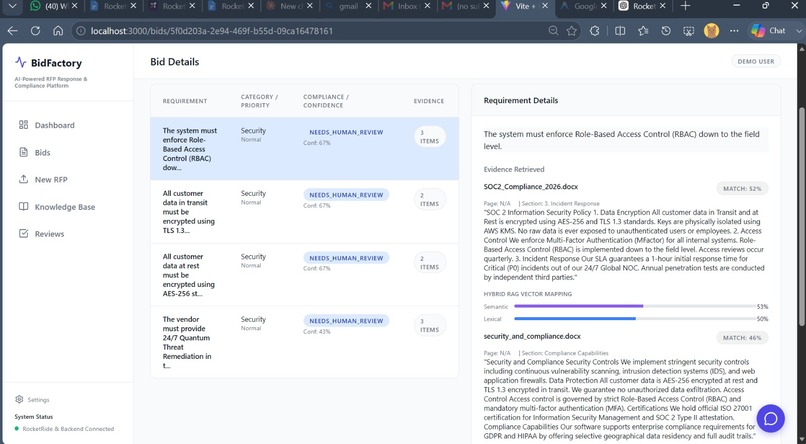The width and height of the screenshot is (806, 444).
Task: Click the MATCH: 46% badge
Action: [742, 338]
